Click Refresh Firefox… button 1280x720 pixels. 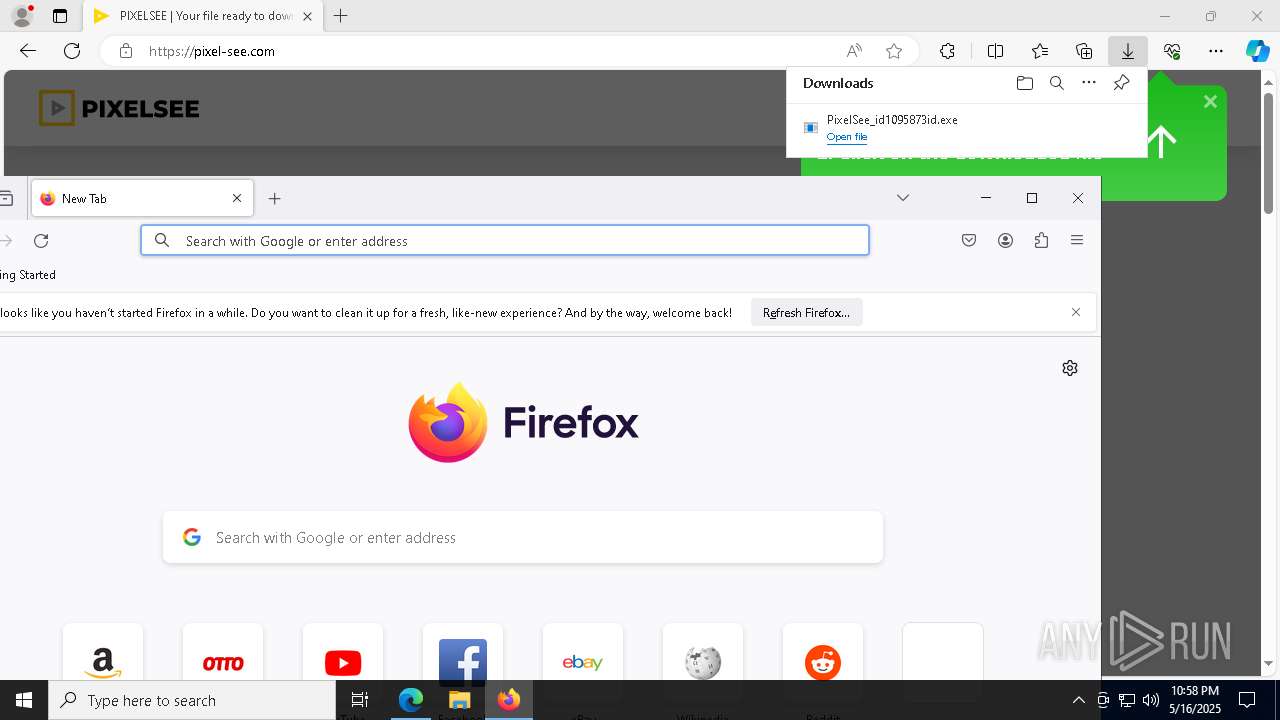807,313
